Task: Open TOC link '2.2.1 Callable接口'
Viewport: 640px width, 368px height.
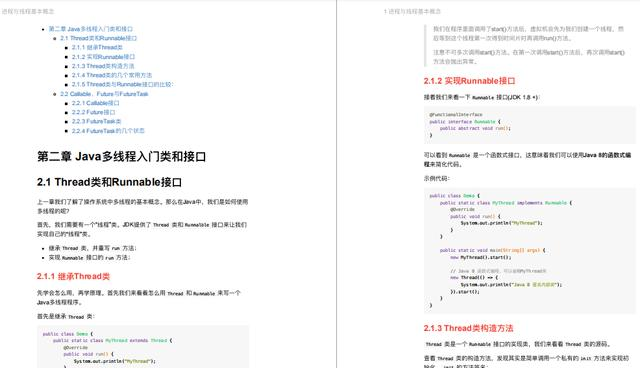Action: click(x=96, y=103)
